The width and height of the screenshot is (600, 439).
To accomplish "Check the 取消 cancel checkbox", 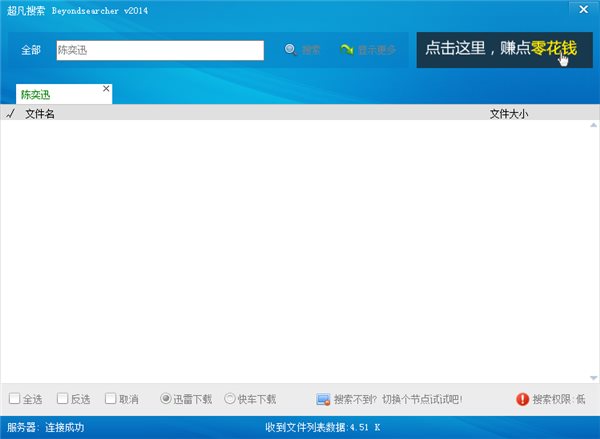I will click(111, 398).
